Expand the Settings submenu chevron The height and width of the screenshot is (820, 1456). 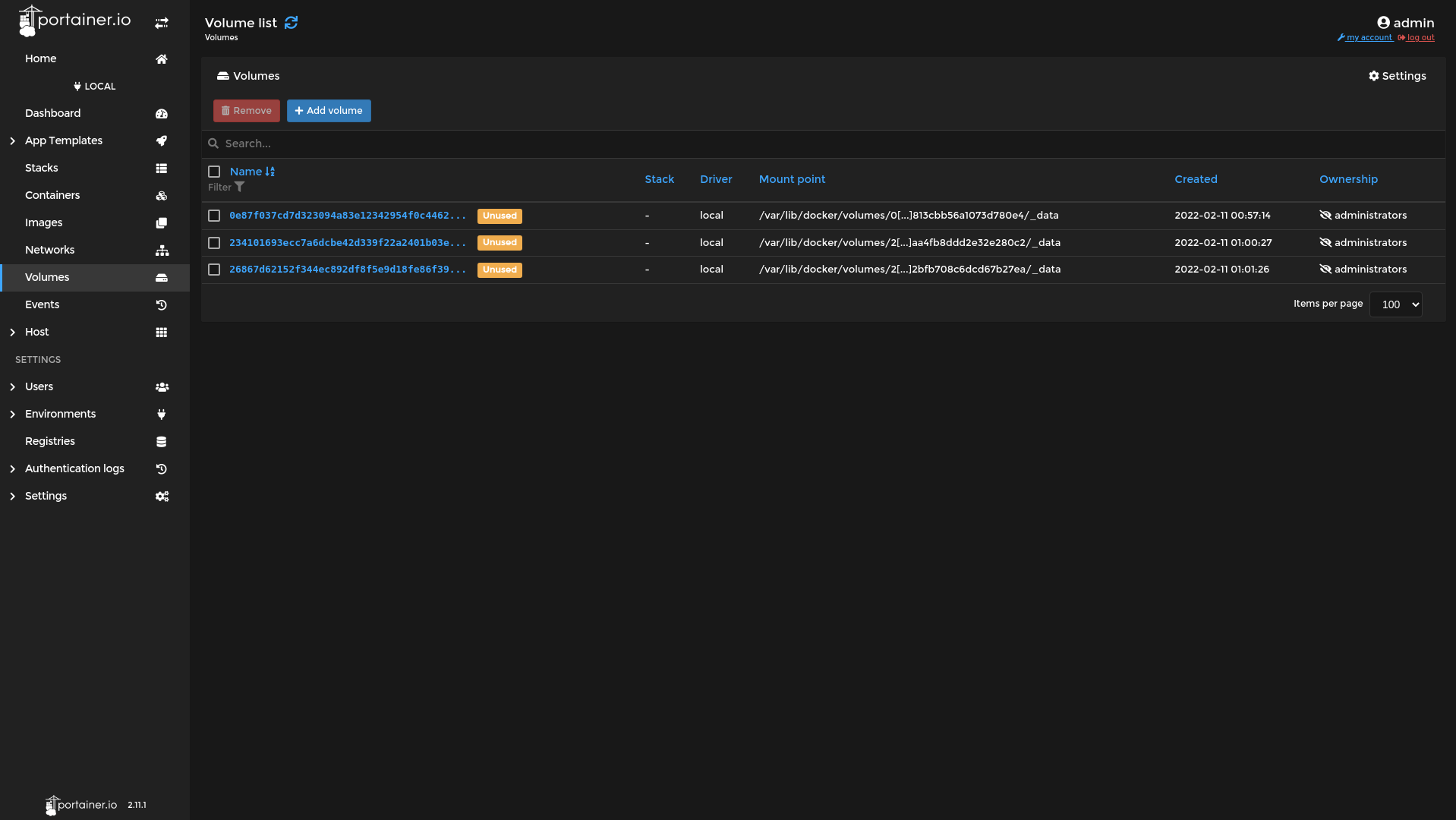13,497
